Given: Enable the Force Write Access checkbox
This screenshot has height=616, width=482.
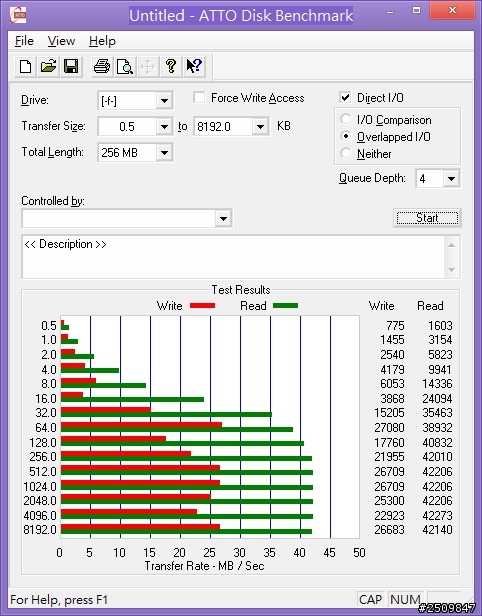Looking at the screenshot, I should 199,97.
